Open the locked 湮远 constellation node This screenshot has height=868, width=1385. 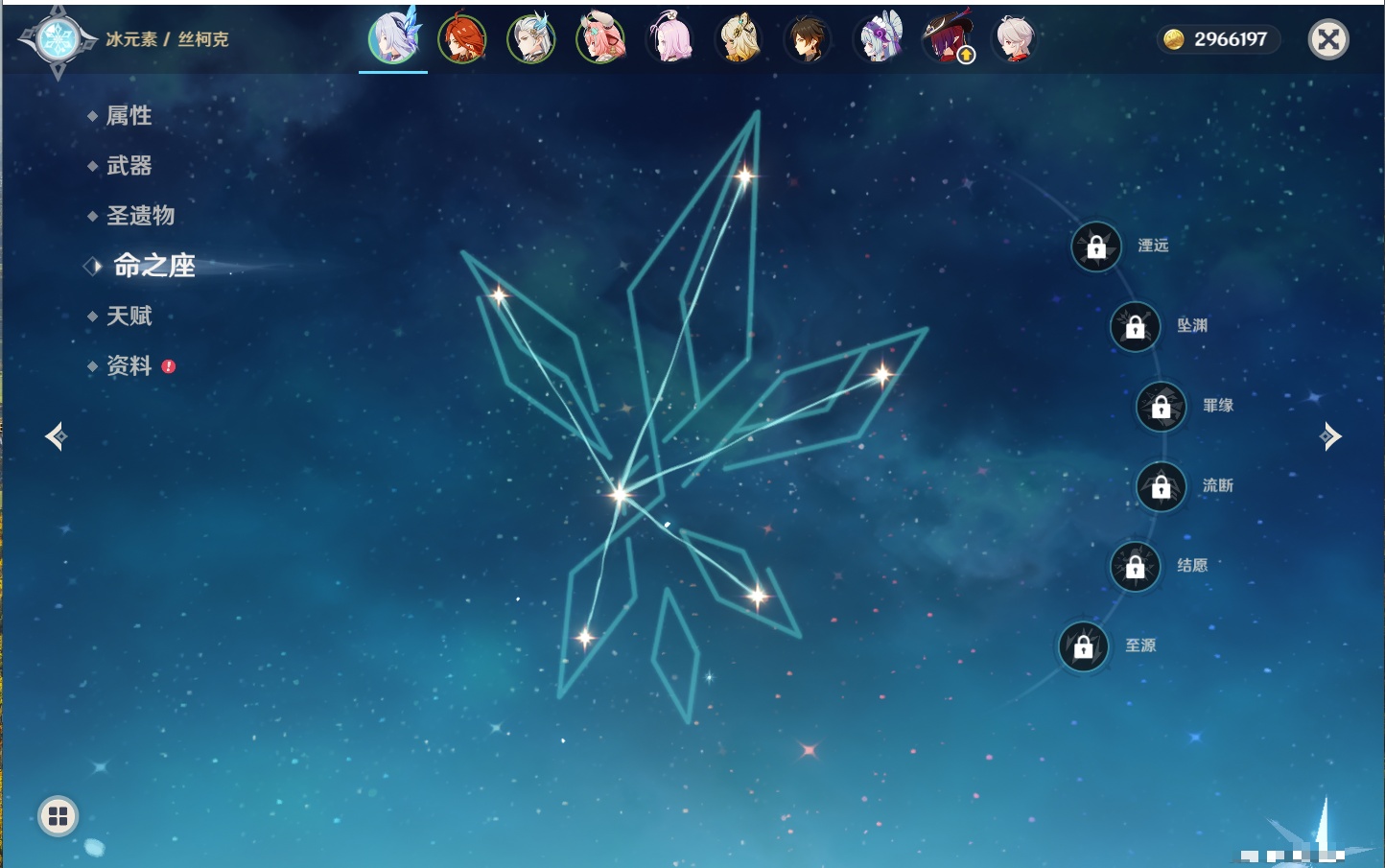1096,246
